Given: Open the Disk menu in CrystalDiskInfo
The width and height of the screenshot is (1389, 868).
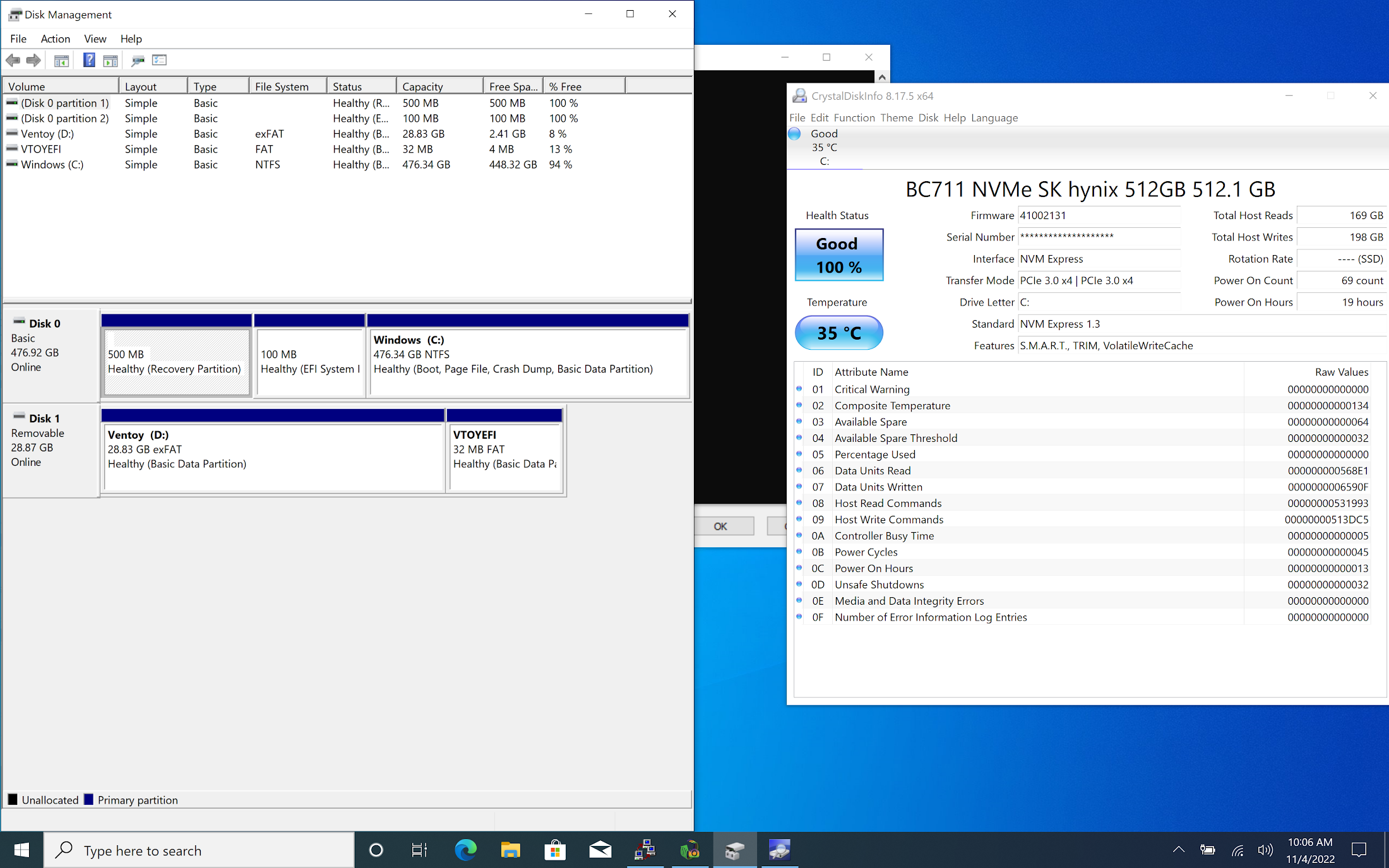Looking at the screenshot, I should pos(928,118).
